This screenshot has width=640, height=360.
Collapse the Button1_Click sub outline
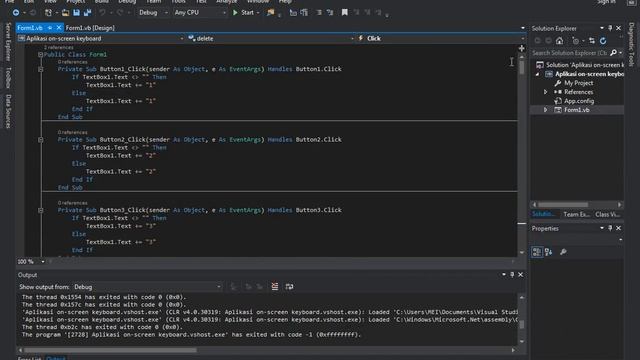click(40, 69)
